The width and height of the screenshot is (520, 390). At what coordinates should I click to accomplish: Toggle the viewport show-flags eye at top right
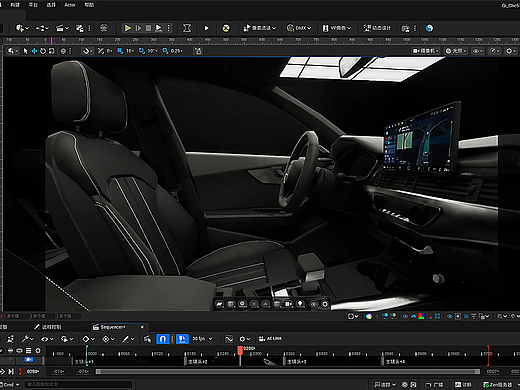click(x=477, y=51)
